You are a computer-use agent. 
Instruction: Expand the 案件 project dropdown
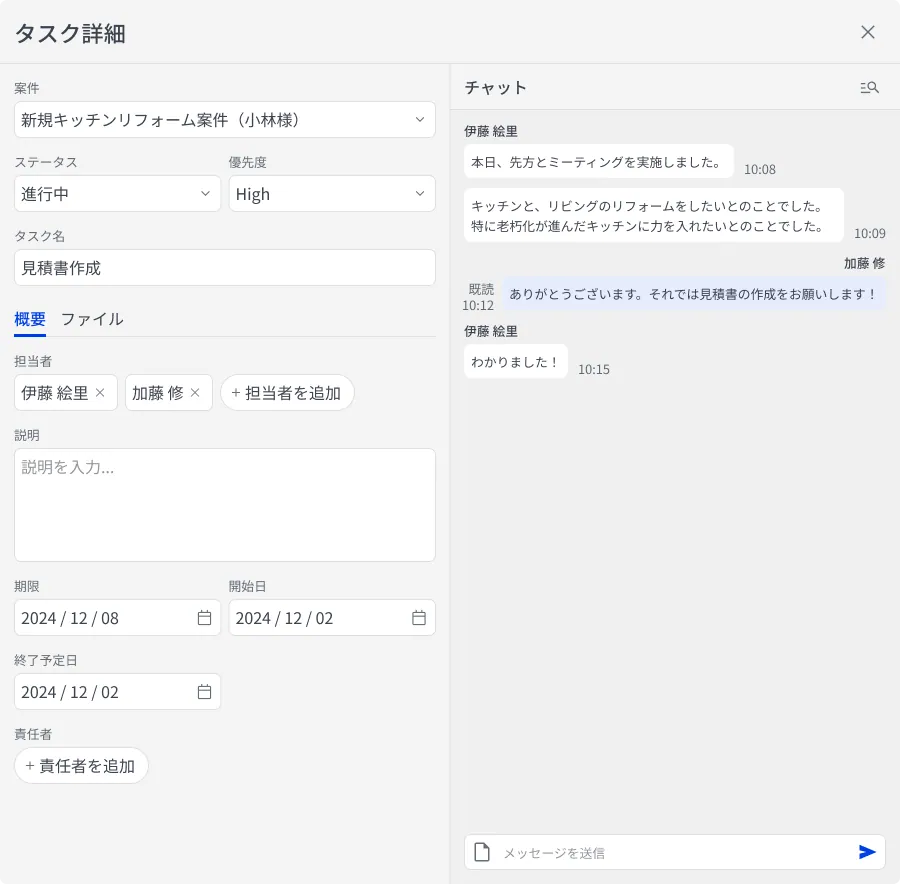[x=225, y=119]
